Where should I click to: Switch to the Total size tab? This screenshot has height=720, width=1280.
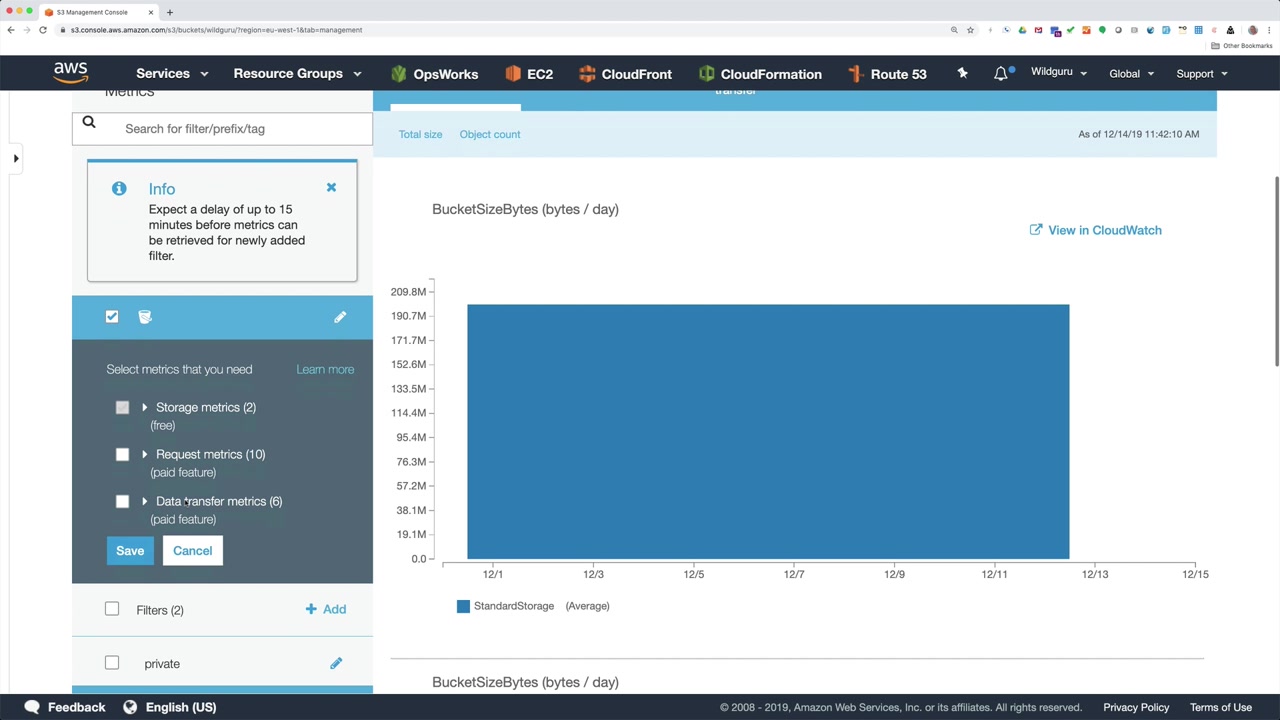click(x=420, y=134)
